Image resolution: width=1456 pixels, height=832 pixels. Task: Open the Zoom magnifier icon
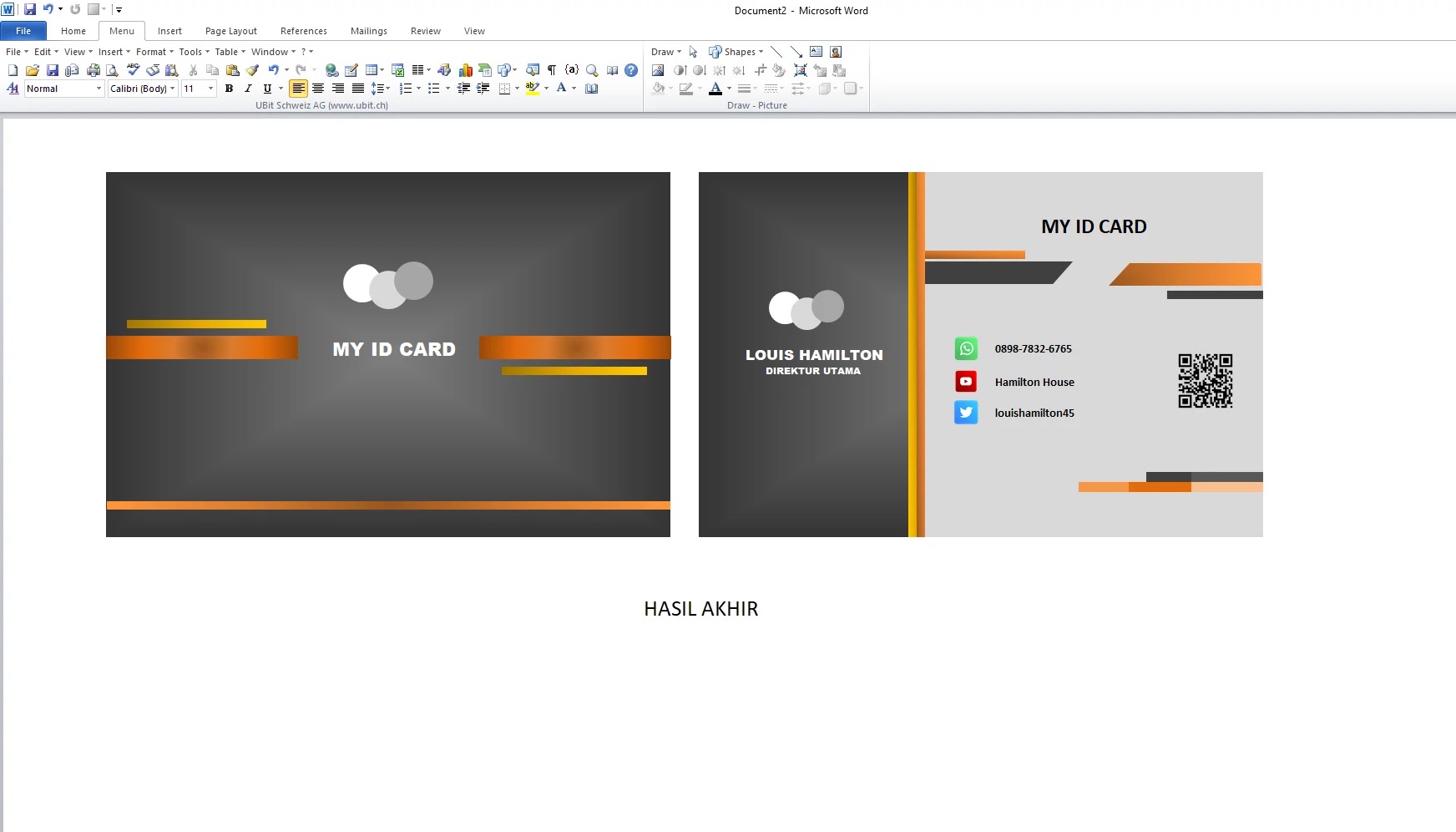(592, 70)
